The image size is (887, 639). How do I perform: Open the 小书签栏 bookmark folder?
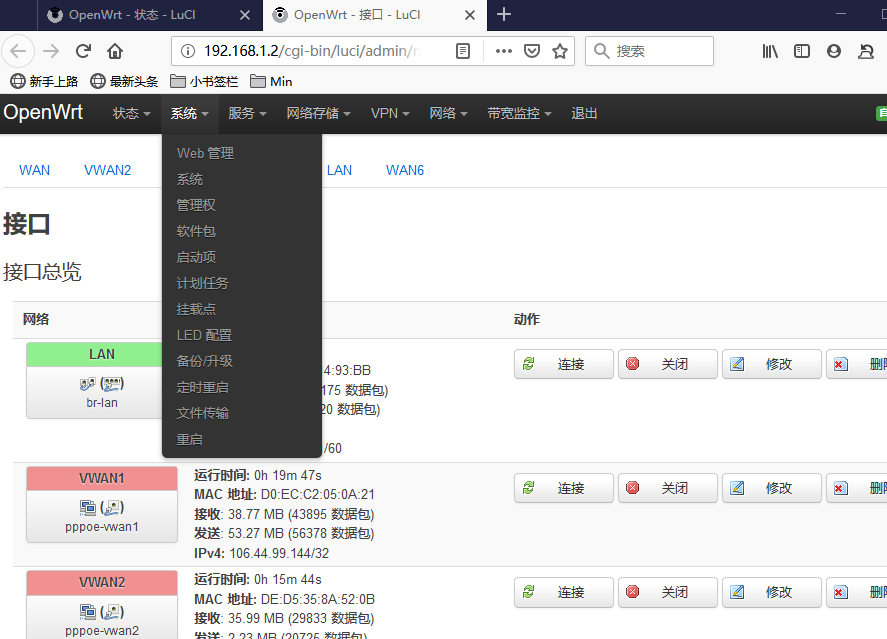204,81
